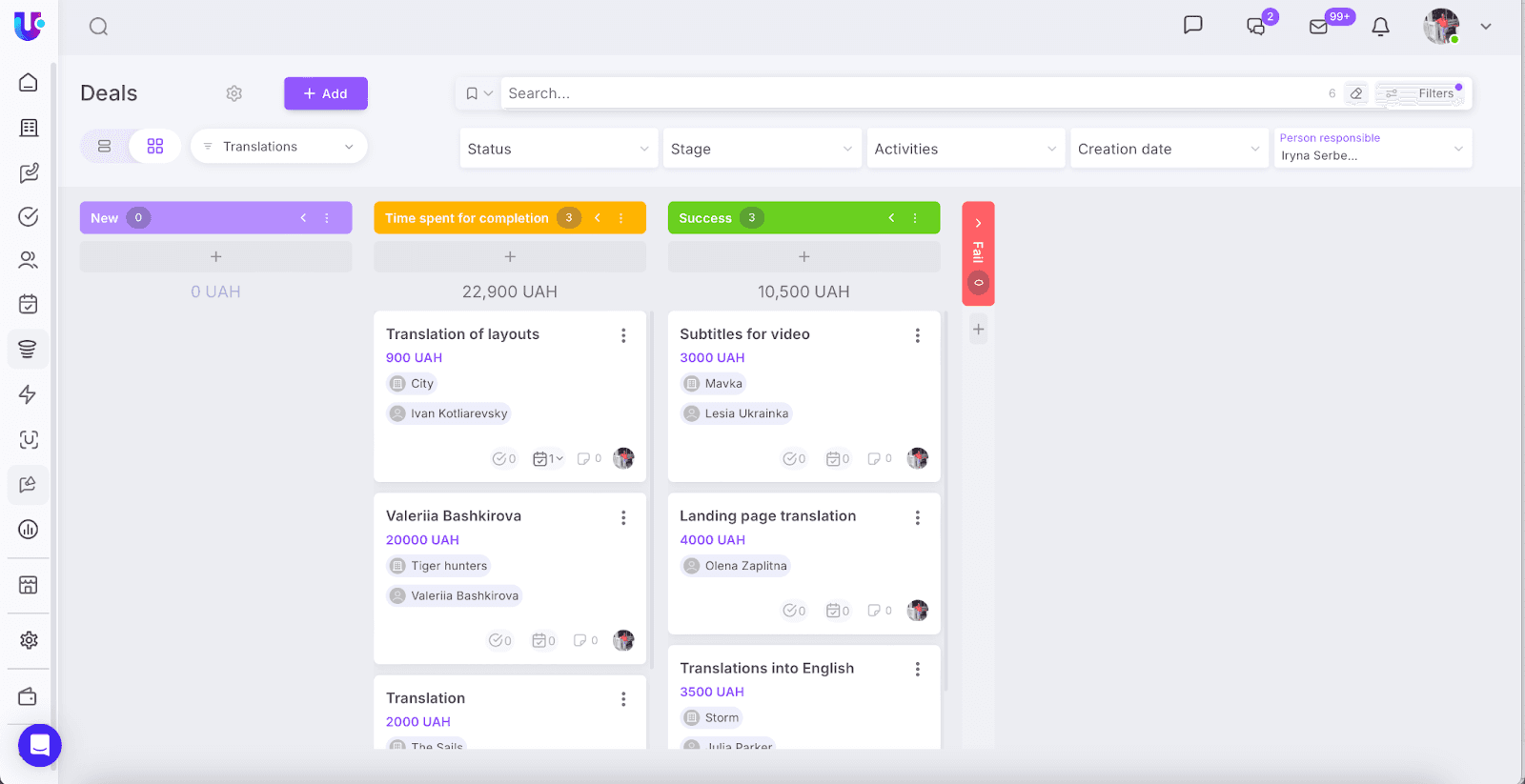
Task: Open the contacts icon in sidebar
Action: (x=29, y=260)
